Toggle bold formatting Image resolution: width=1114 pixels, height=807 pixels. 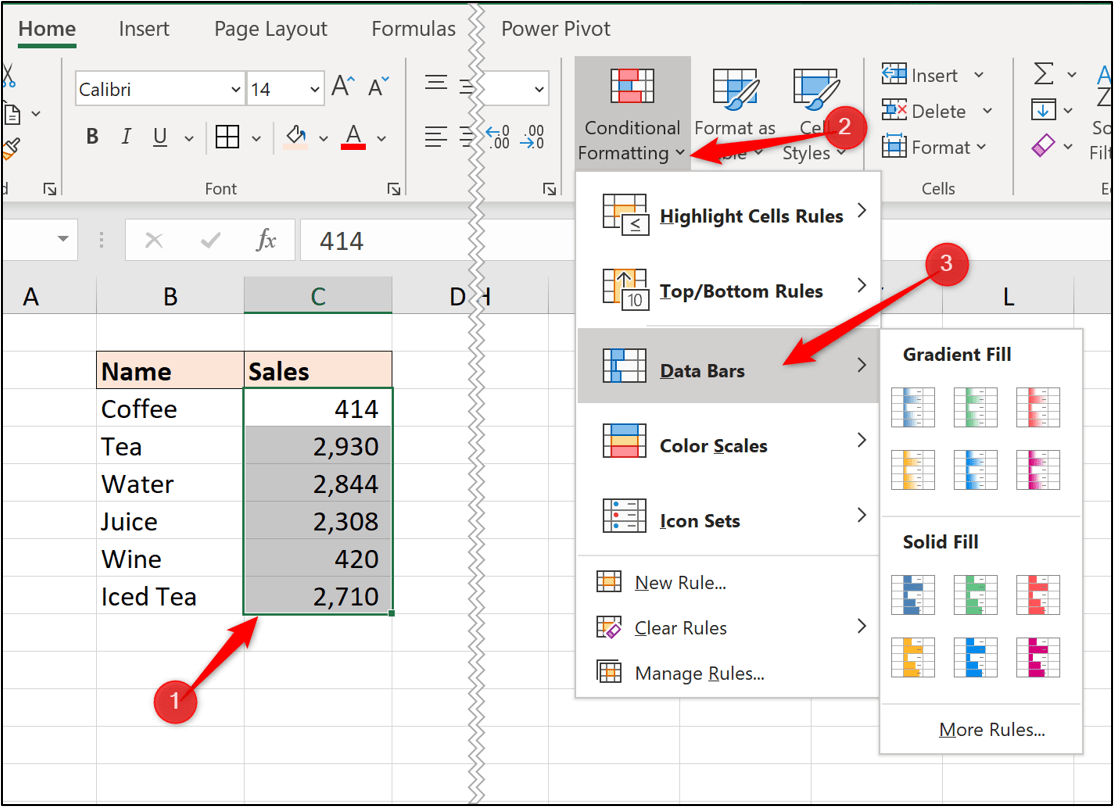click(91, 137)
